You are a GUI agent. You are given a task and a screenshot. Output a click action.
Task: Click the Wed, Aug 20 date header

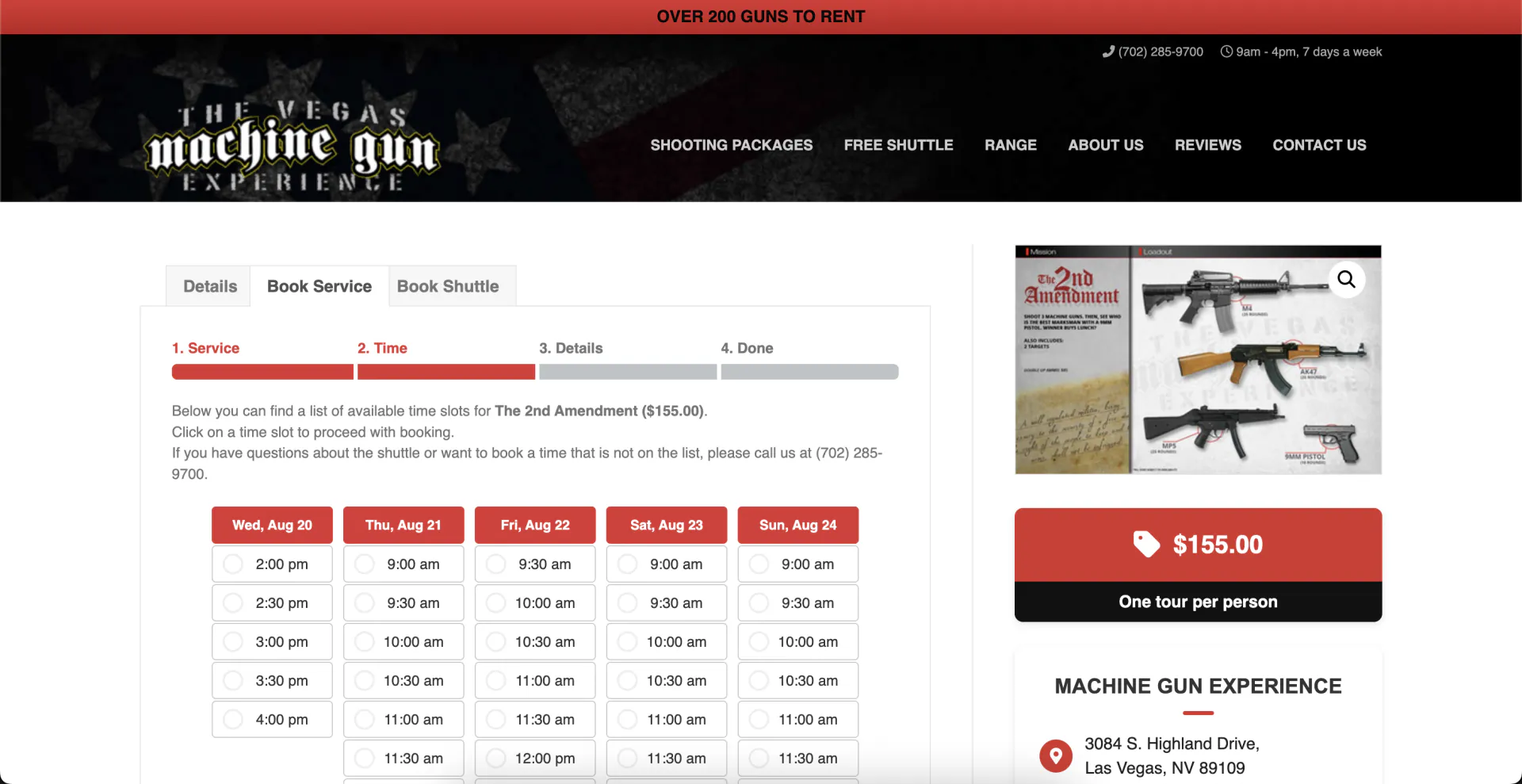[x=272, y=525]
